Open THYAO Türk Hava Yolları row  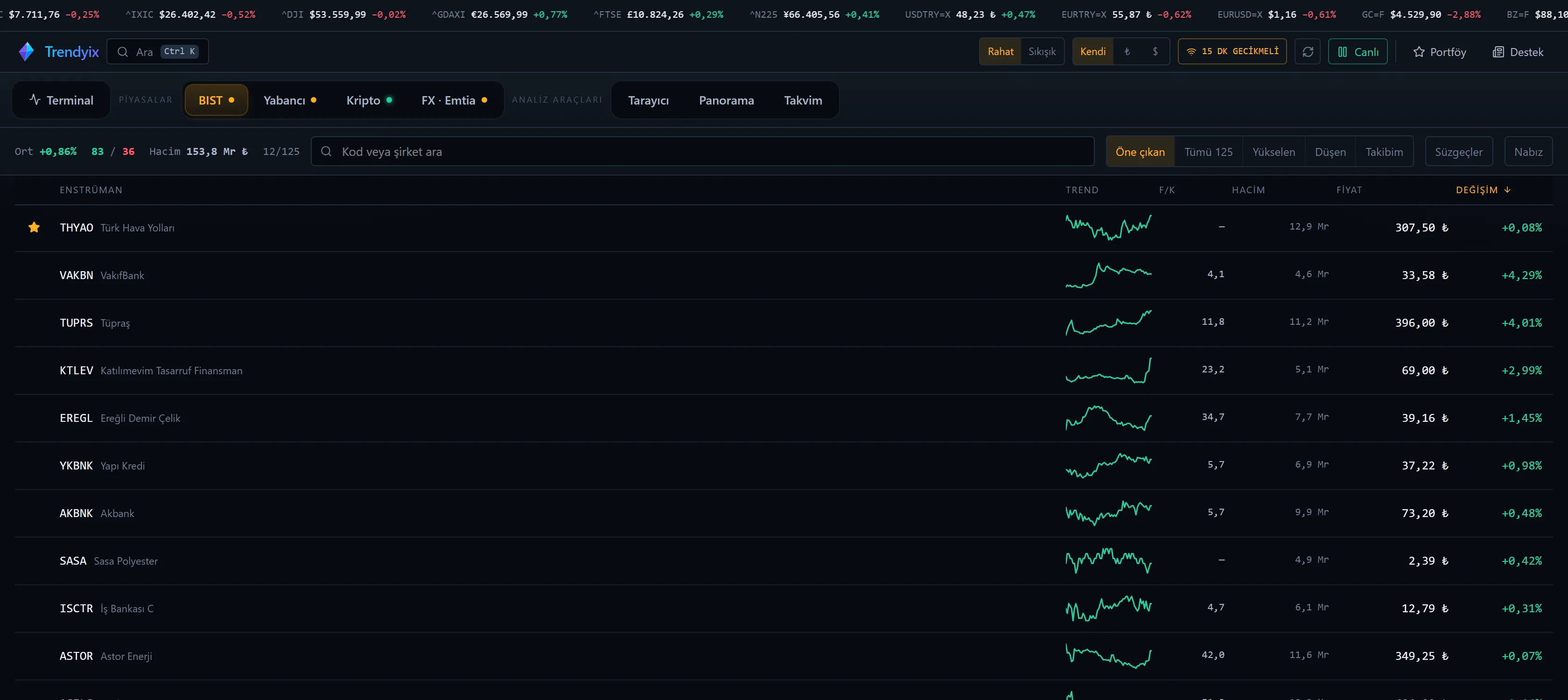tap(784, 228)
